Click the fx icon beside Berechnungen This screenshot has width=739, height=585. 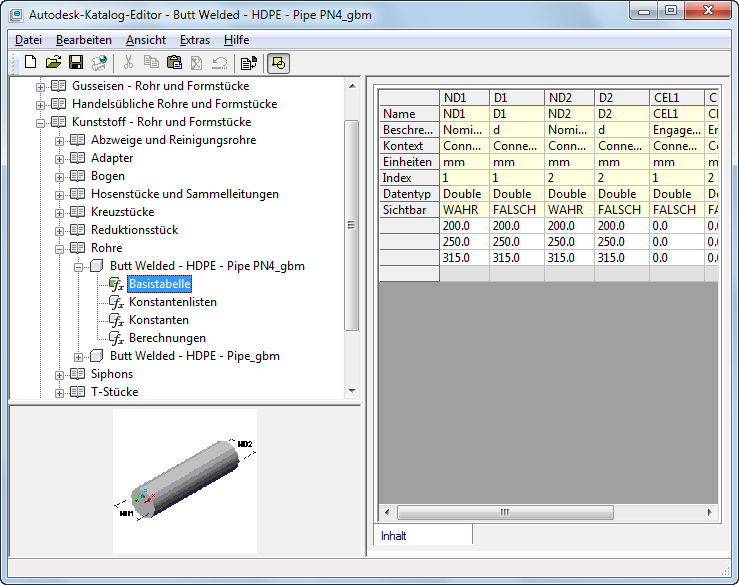point(116,338)
